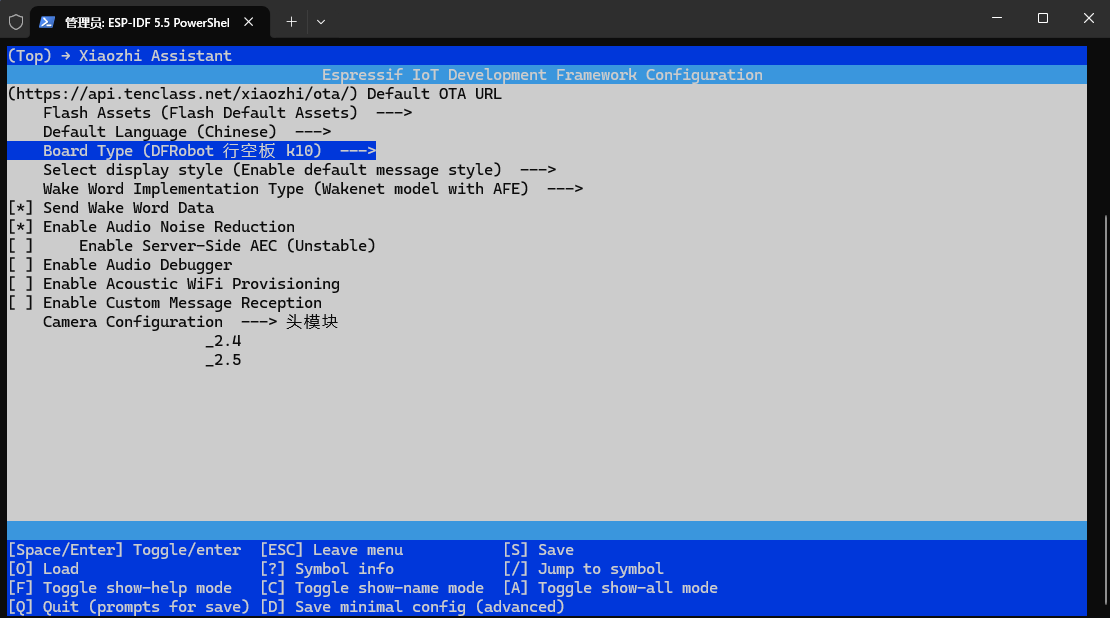Click the [A] Toggle show-all mode hint
Screen dimensions: 1110x618
point(610,588)
